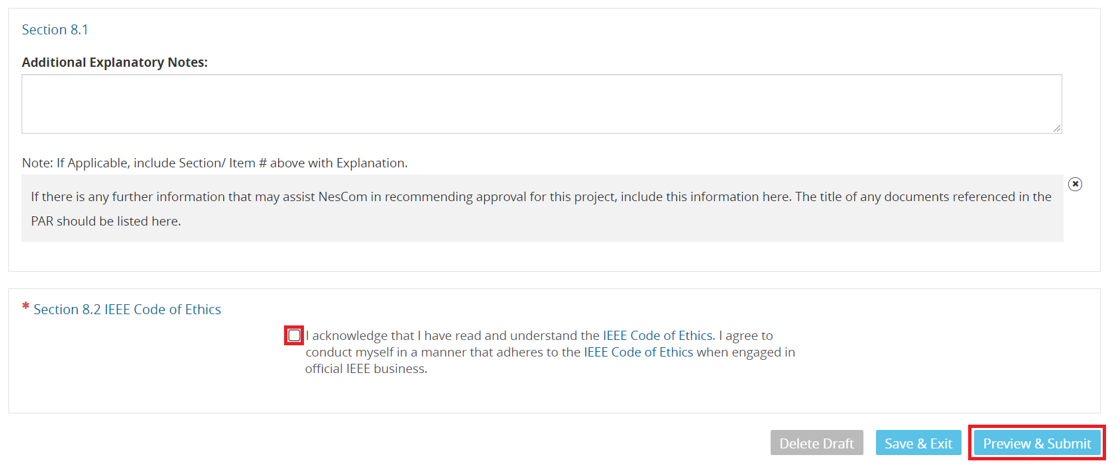The width and height of the screenshot is (1115, 473).
Task: Click the 'official IEEE business' text line
Action: (366, 369)
